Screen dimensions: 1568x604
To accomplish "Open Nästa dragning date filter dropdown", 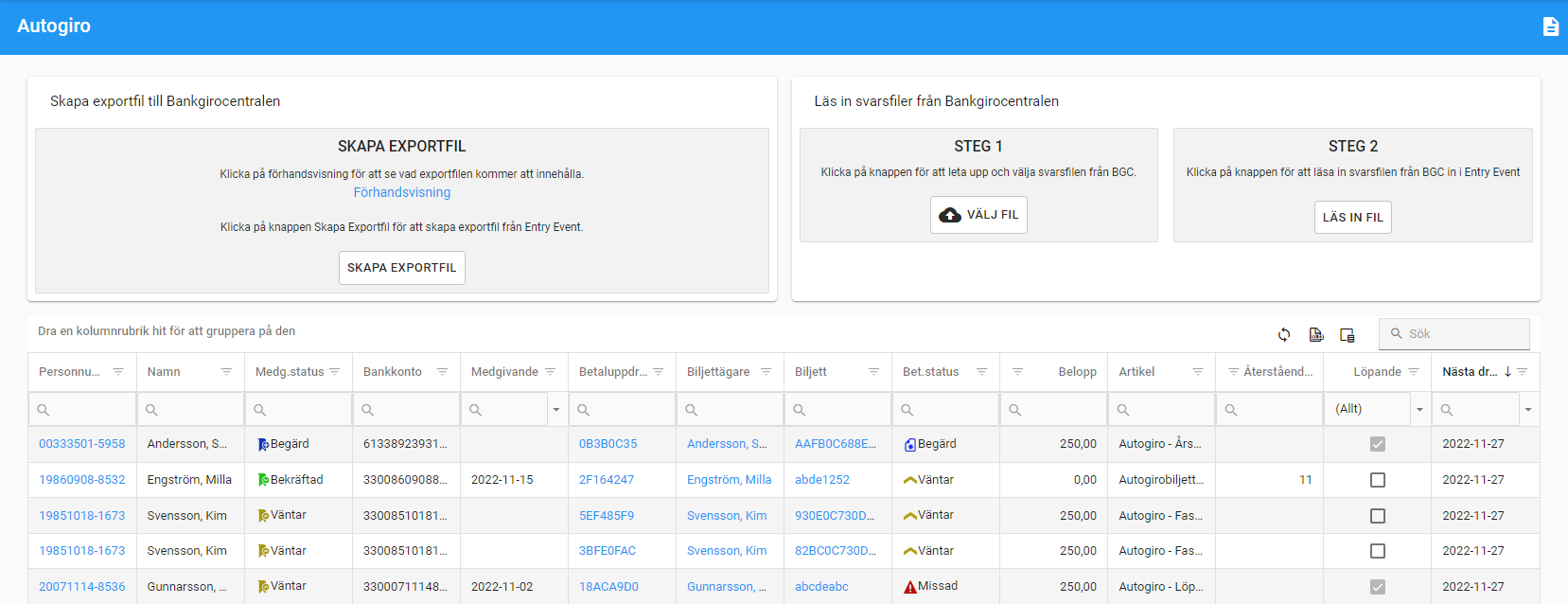I will coord(1527,410).
